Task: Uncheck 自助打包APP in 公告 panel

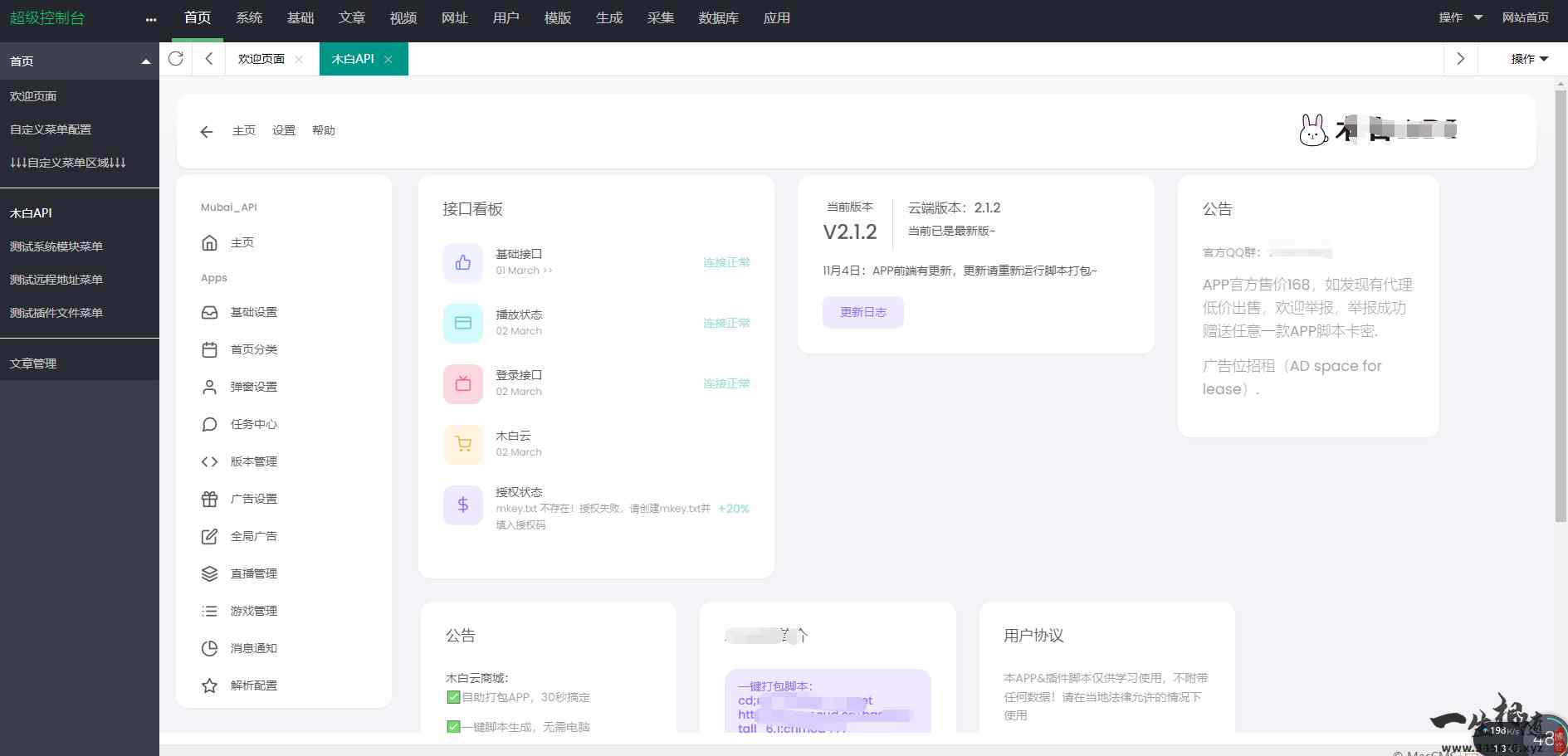Action: click(452, 697)
